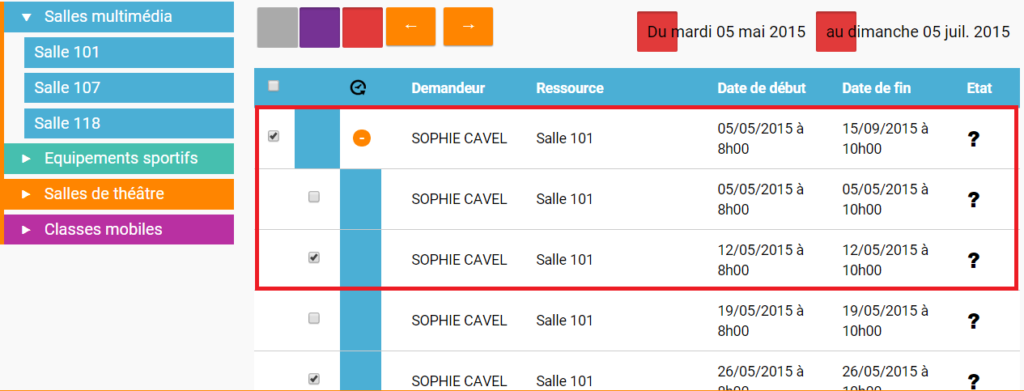1024x391 pixels.
Task: Select Salle 101 in the sidebar
Action: [129, 52]
